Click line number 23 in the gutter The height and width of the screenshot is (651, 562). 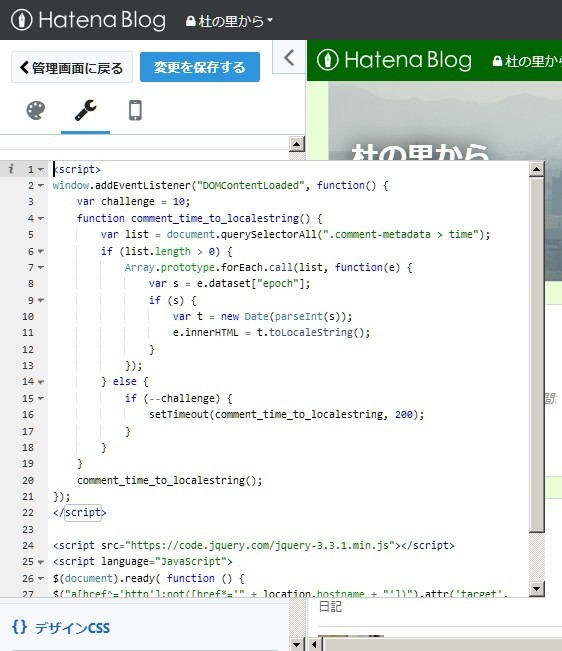(x=28, y=529)
